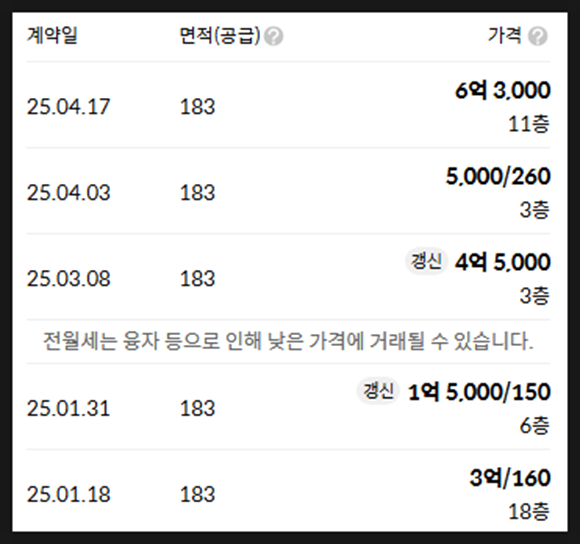Viewport: 580px width, 544px height.
Task: Click the 면적(공급) column header
Action: point(220,36)
